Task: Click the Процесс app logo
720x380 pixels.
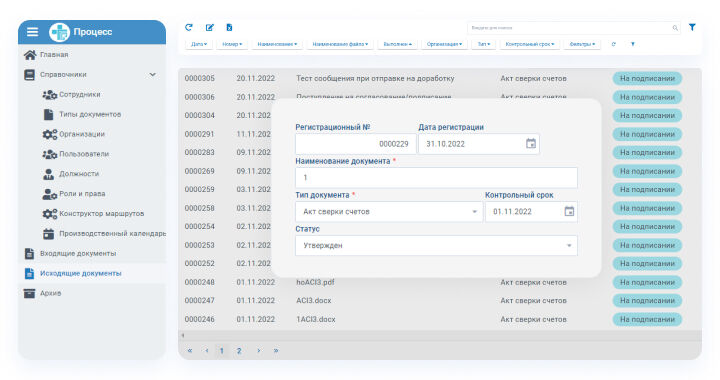Action: [x=59, y=32]
